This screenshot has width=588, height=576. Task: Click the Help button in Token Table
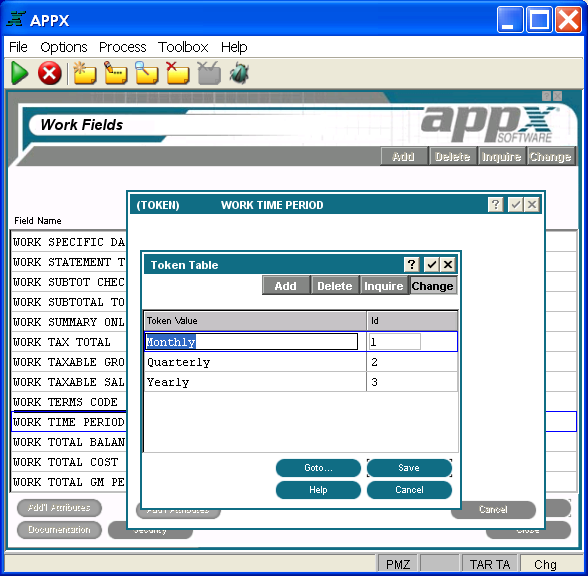[x=318, y=490]
